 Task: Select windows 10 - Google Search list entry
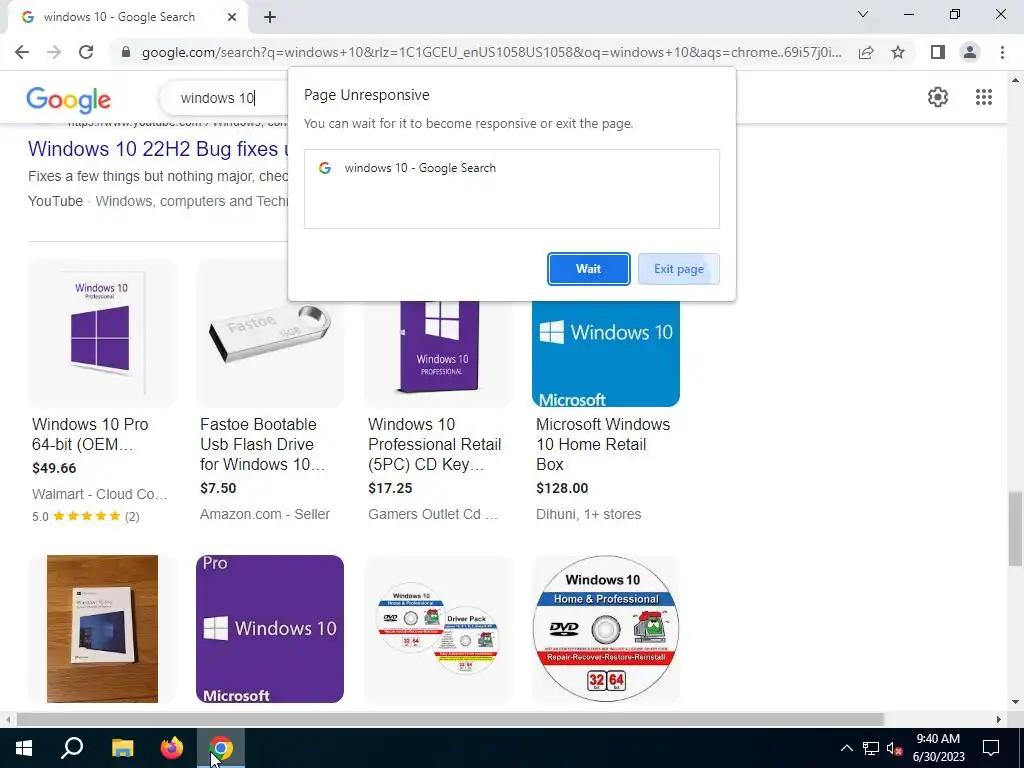511,168
